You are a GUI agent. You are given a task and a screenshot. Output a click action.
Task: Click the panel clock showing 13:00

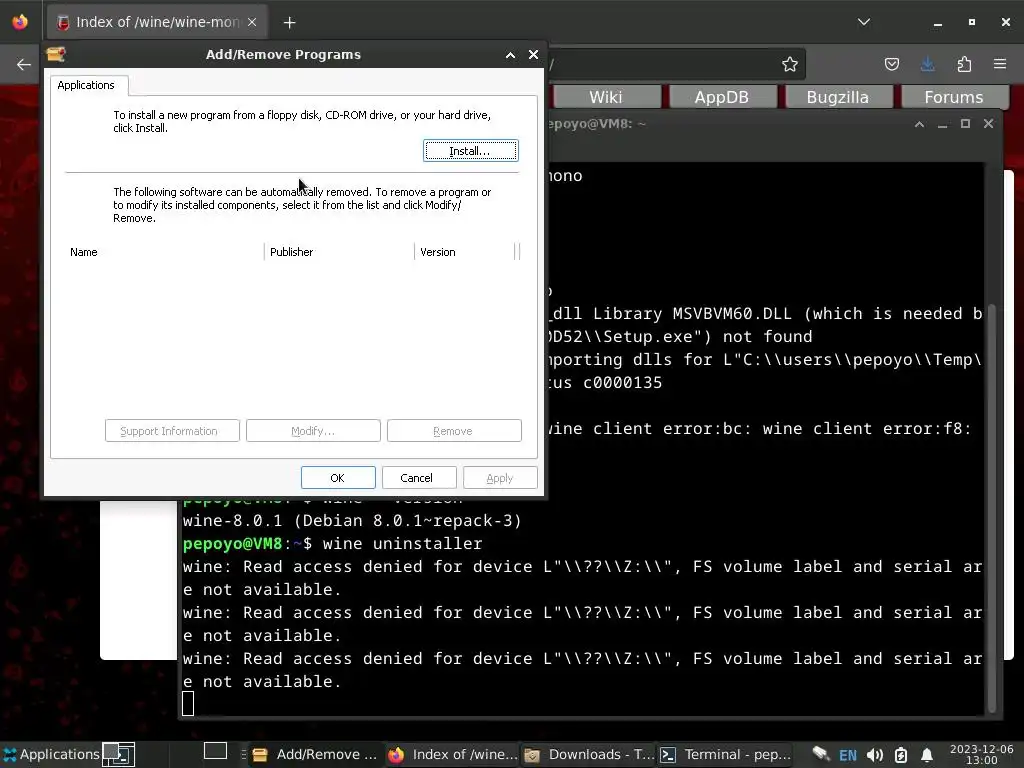point(982,754)
